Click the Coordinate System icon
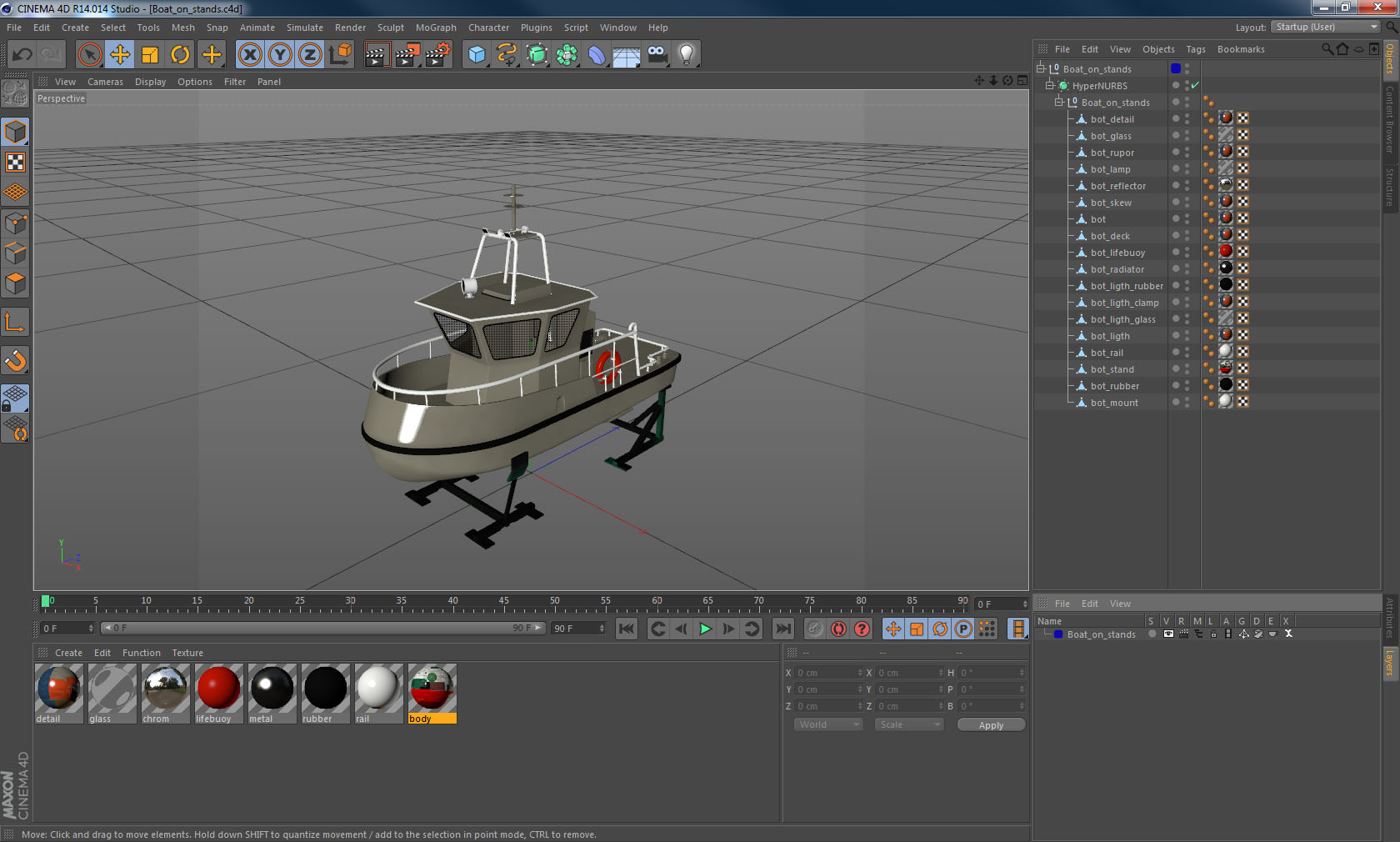Screen dimensions: 1400x842 click(x=340, y=55)
